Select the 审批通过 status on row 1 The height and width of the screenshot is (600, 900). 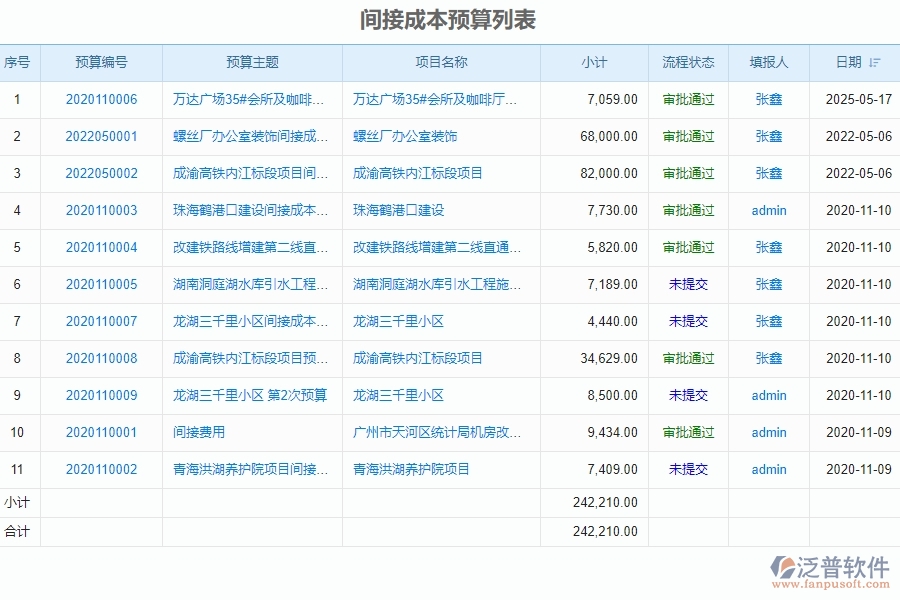click(x=688, y=99)
